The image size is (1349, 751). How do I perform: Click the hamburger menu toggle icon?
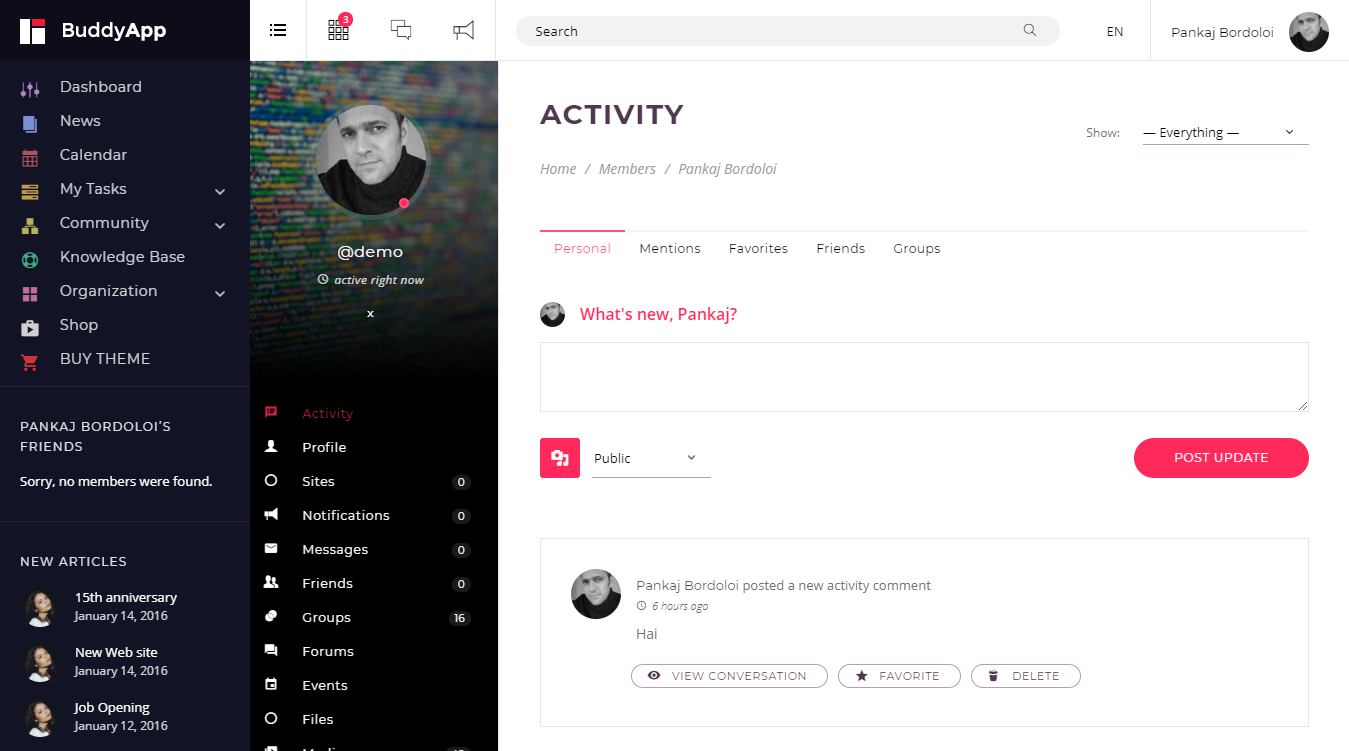[x=278, y=30]
